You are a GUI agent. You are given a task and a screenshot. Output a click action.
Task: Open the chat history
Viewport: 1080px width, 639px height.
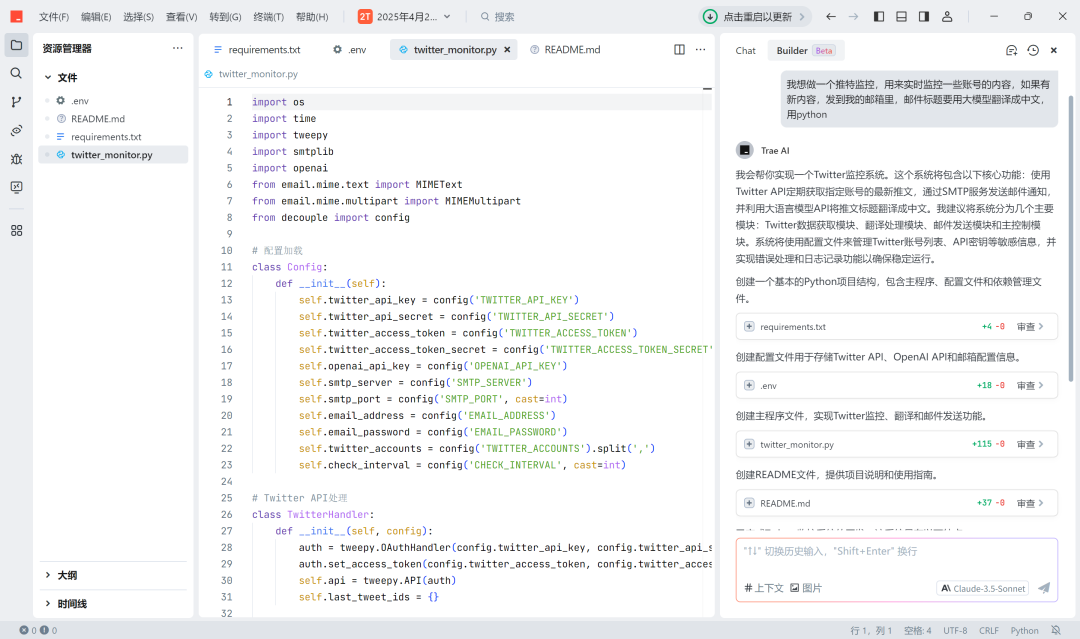tap(1031, 50)
